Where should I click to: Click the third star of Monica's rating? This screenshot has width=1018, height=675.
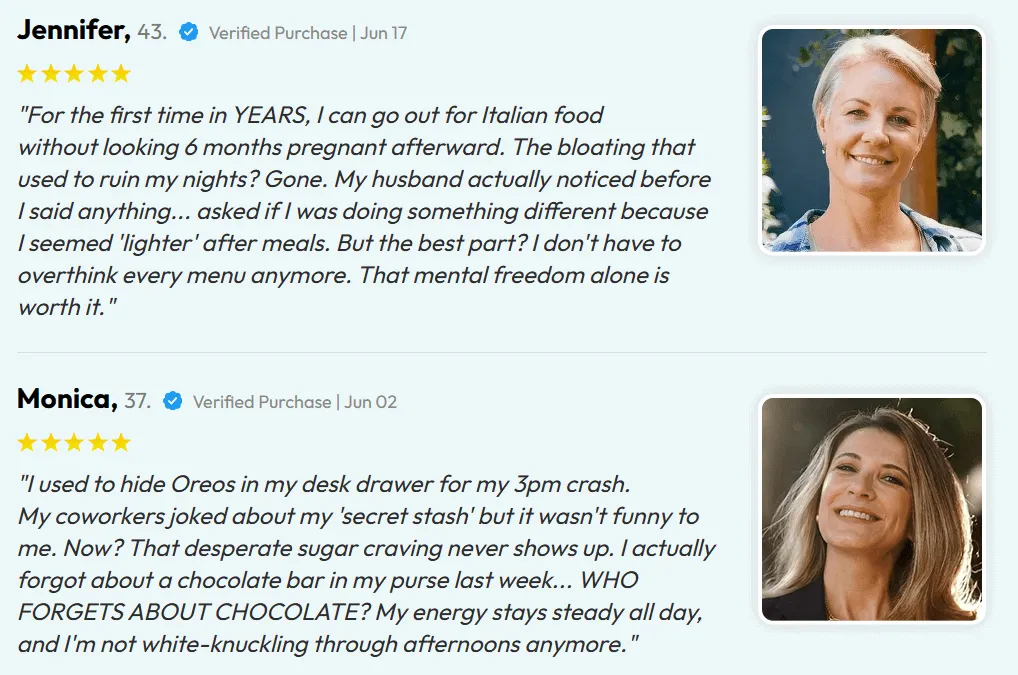pyautogui.click(x=74, y=443)
